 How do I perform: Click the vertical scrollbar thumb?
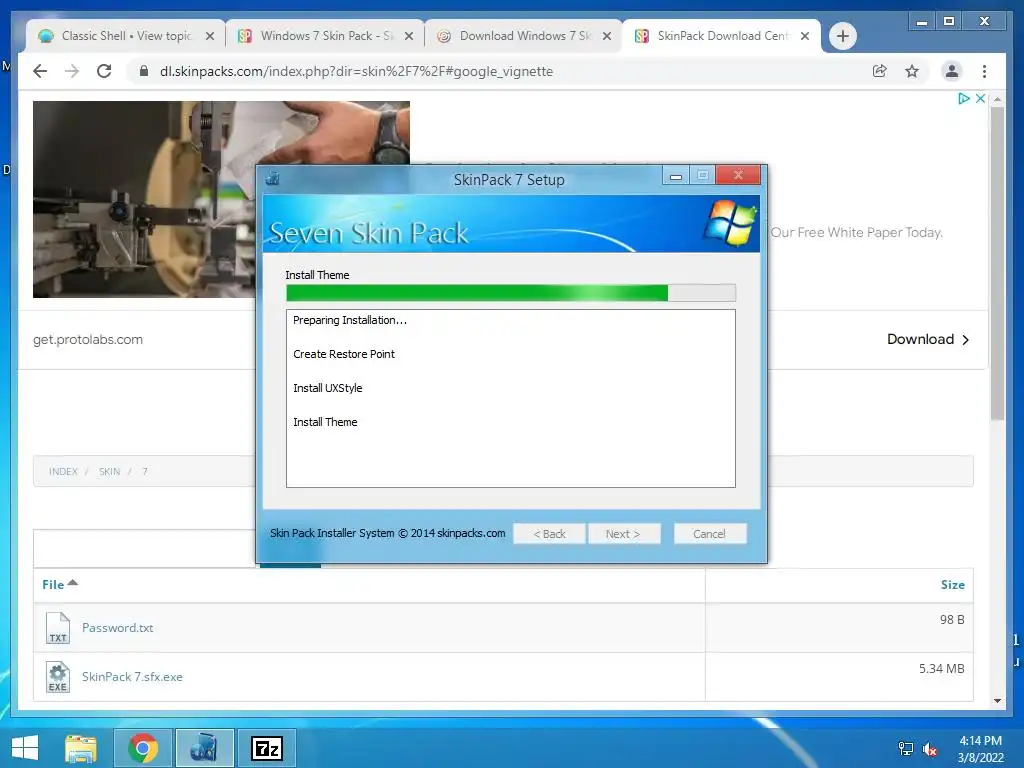pyautogui.click(x=997, y=263)
